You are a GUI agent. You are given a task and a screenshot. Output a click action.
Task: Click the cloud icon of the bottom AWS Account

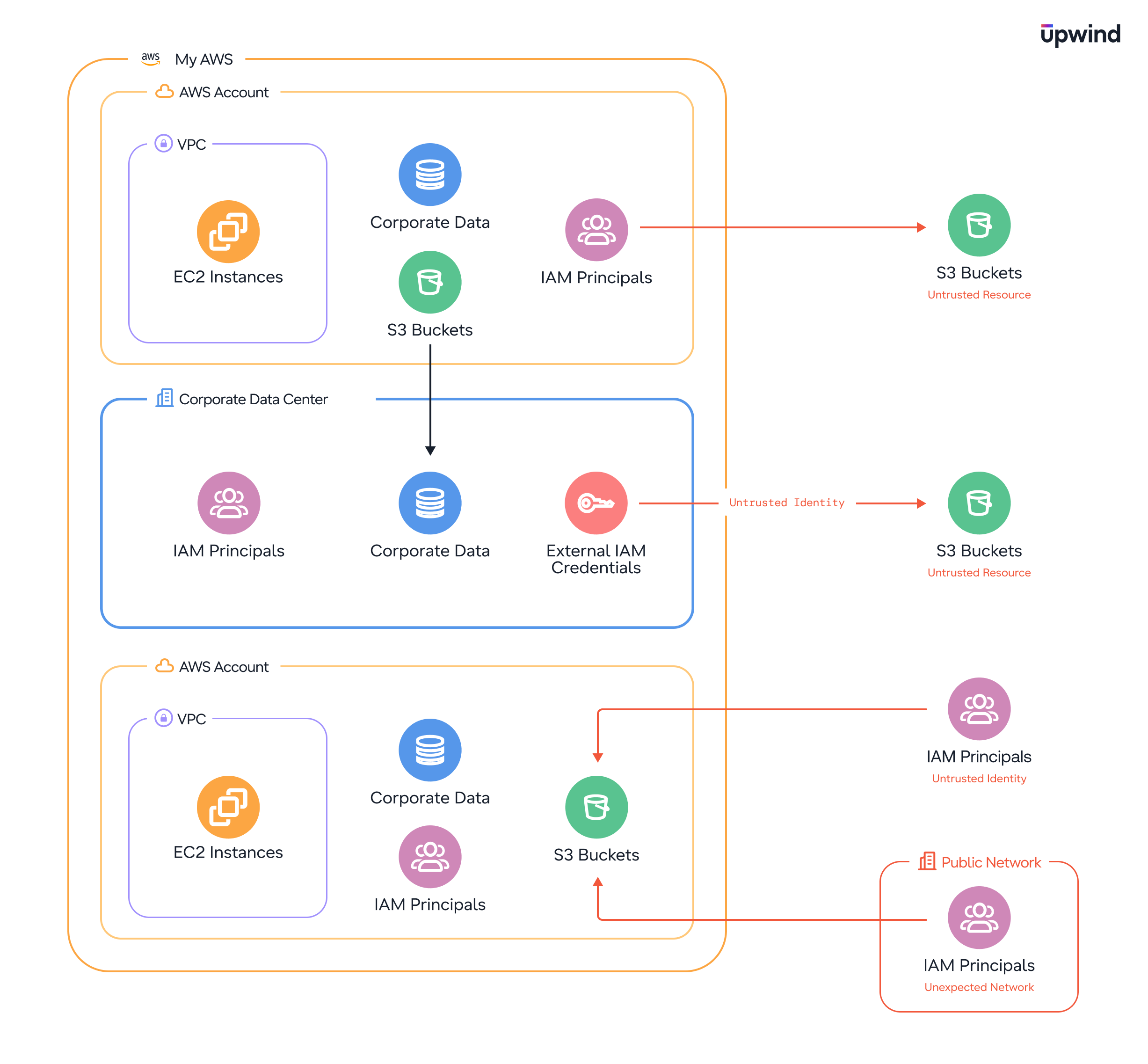[x=165, y=666]
